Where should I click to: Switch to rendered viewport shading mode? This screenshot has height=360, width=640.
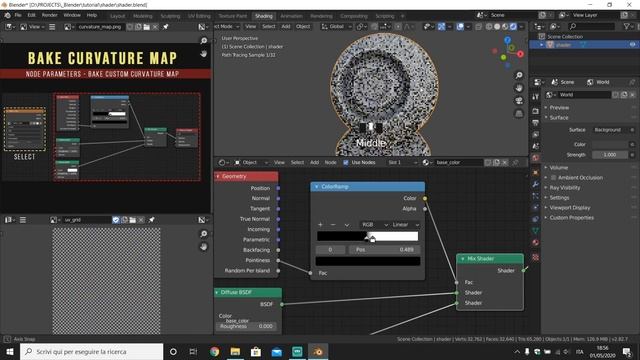513,27
